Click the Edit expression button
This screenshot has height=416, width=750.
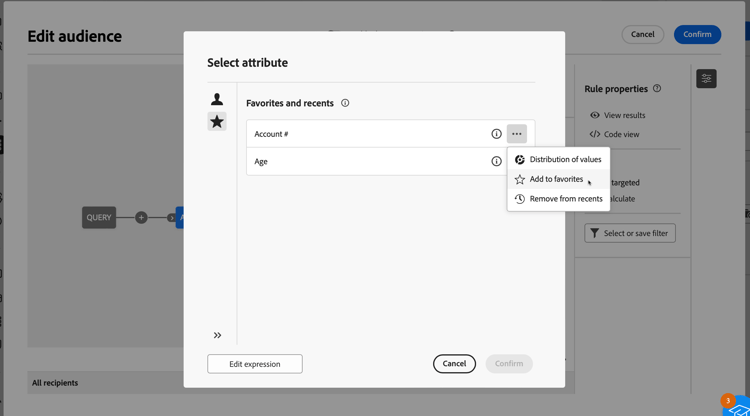pos(254,364)
